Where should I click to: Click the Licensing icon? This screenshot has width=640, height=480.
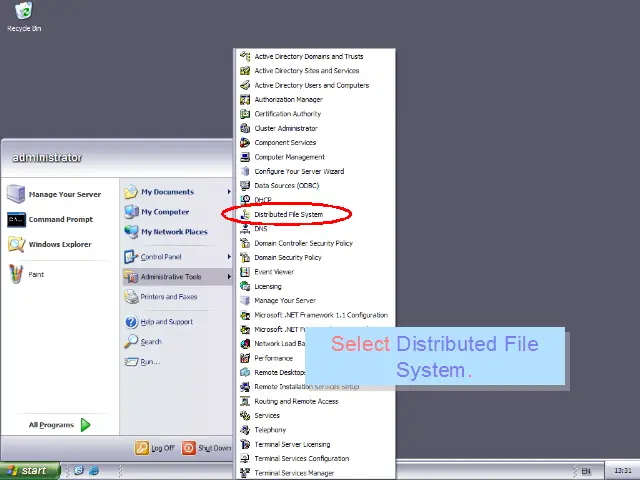point(245,286)
